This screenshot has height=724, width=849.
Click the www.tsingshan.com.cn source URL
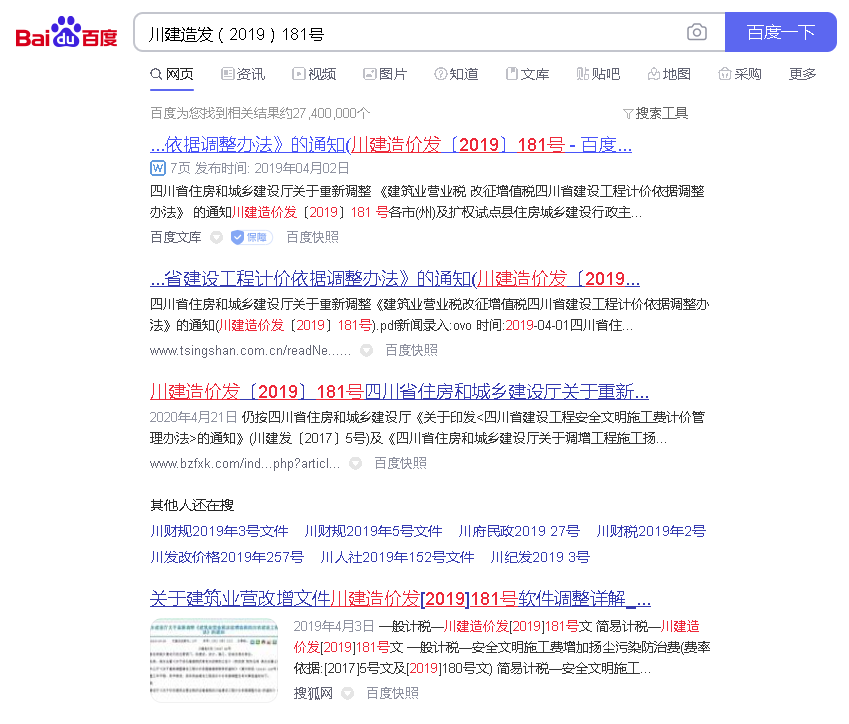point(250,351)
